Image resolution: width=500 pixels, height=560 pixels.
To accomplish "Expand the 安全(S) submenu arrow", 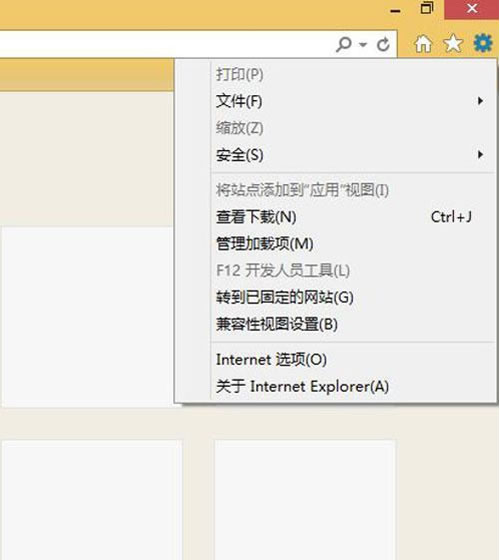I will click(x=481, y=155).
